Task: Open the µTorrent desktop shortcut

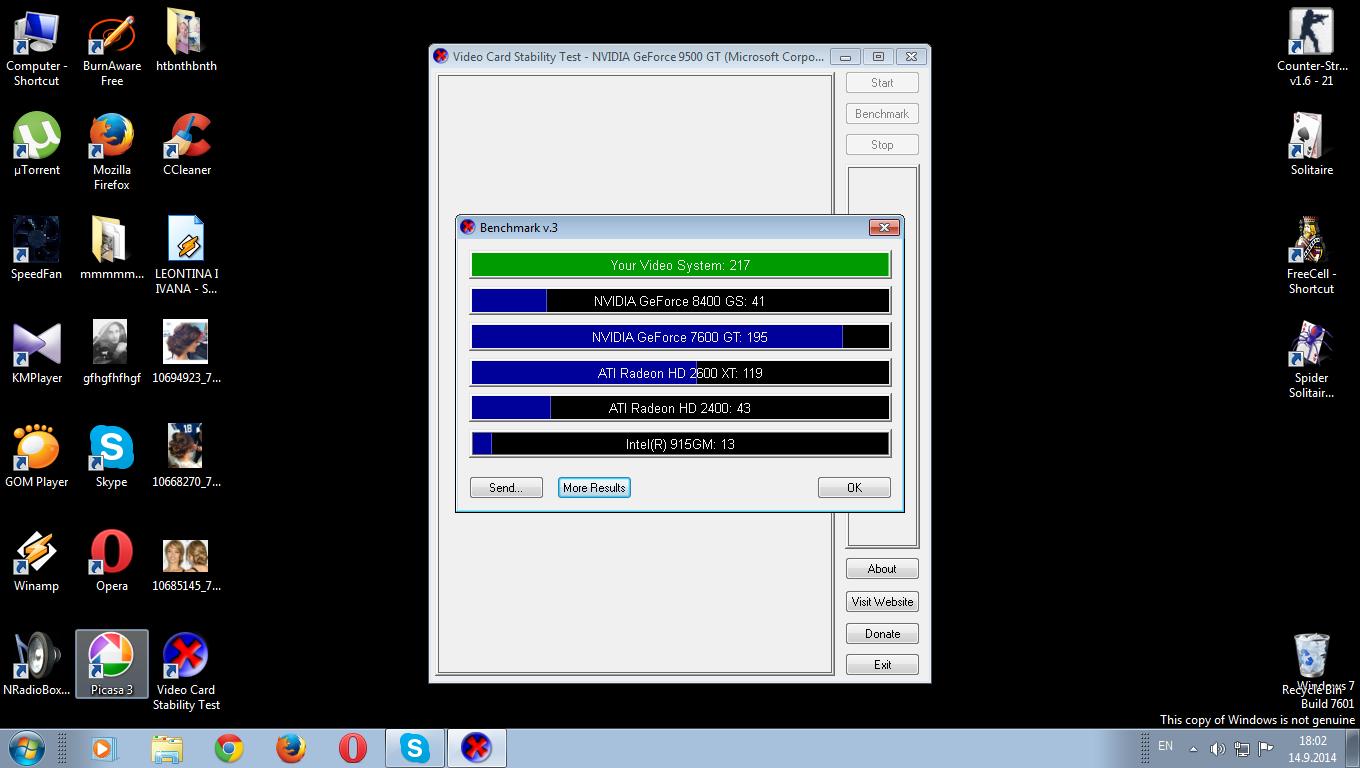Action: pyautogui.click(x=37, y=144)
